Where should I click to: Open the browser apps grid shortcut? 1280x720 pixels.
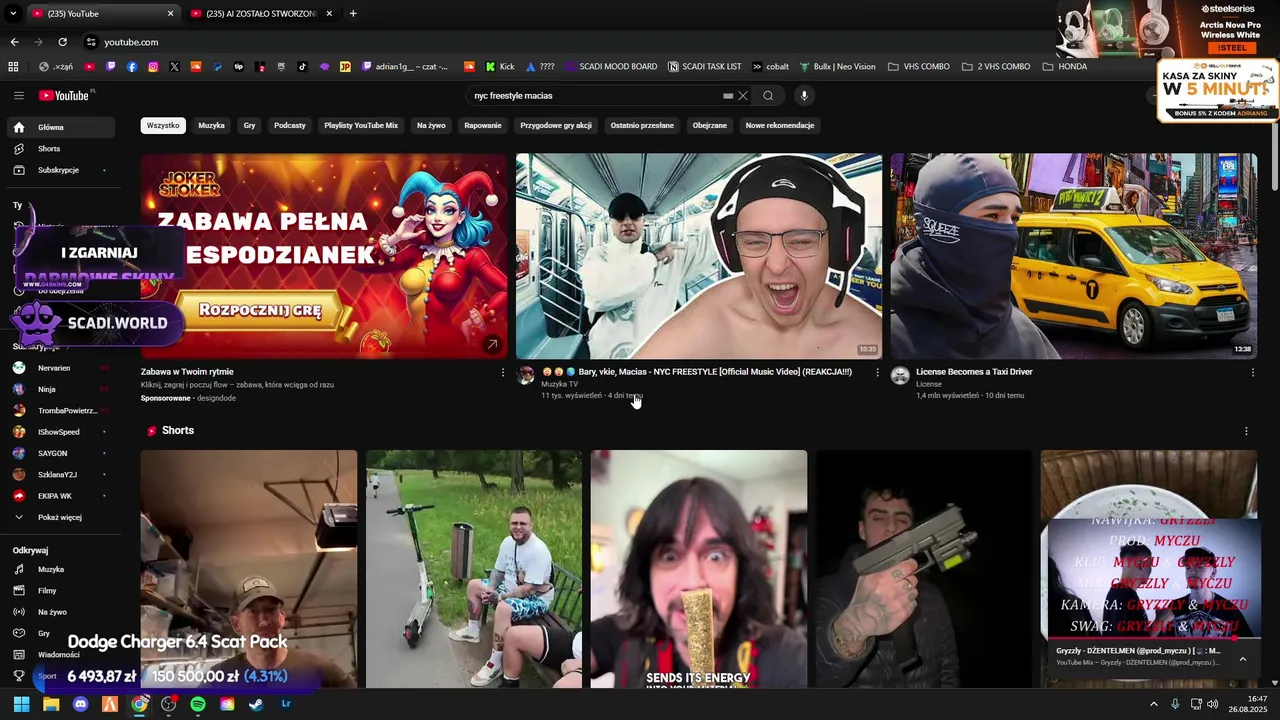click(x=13, y=67)
